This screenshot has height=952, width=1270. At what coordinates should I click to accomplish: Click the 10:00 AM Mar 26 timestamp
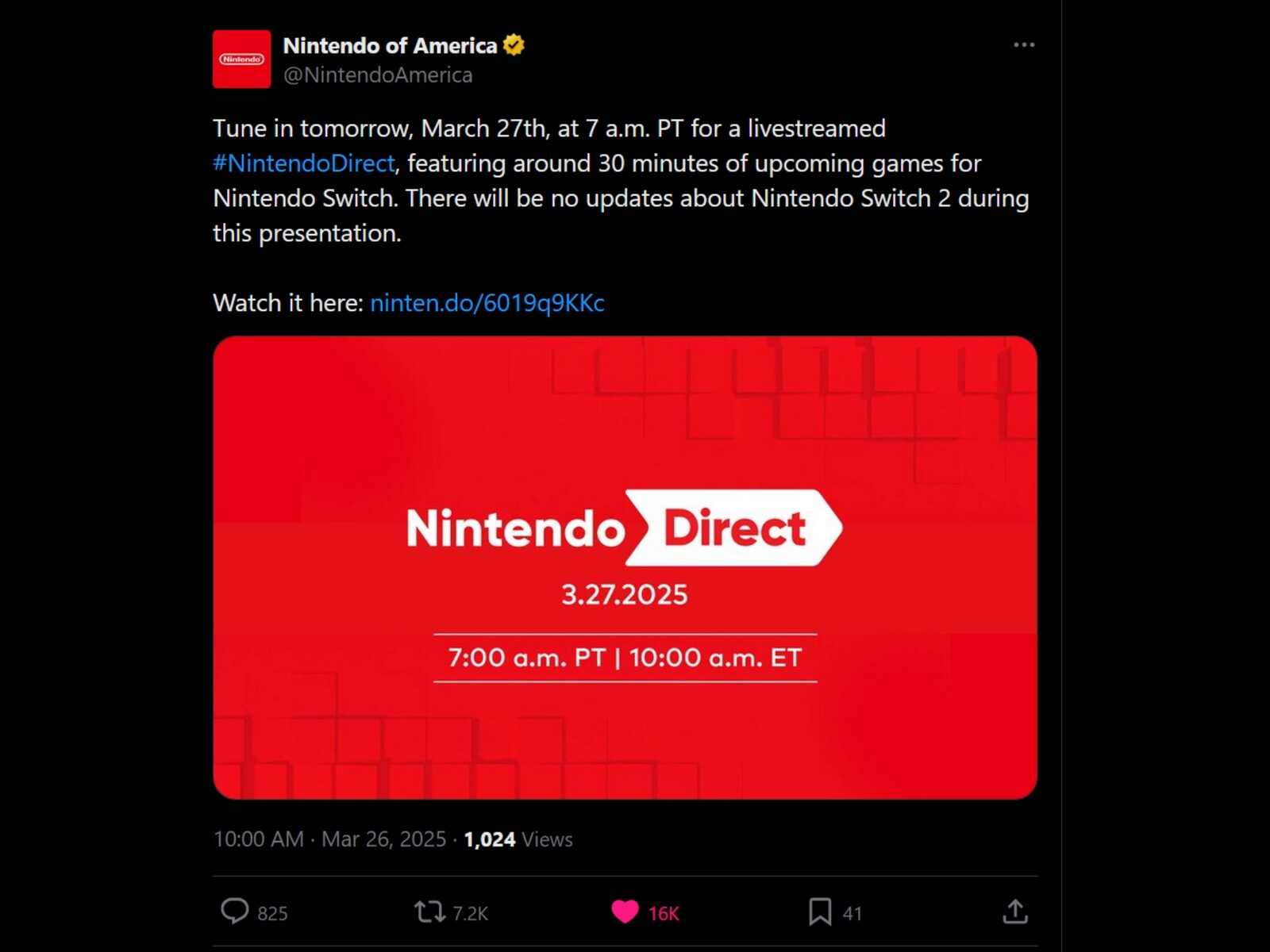tap(329, 839)
